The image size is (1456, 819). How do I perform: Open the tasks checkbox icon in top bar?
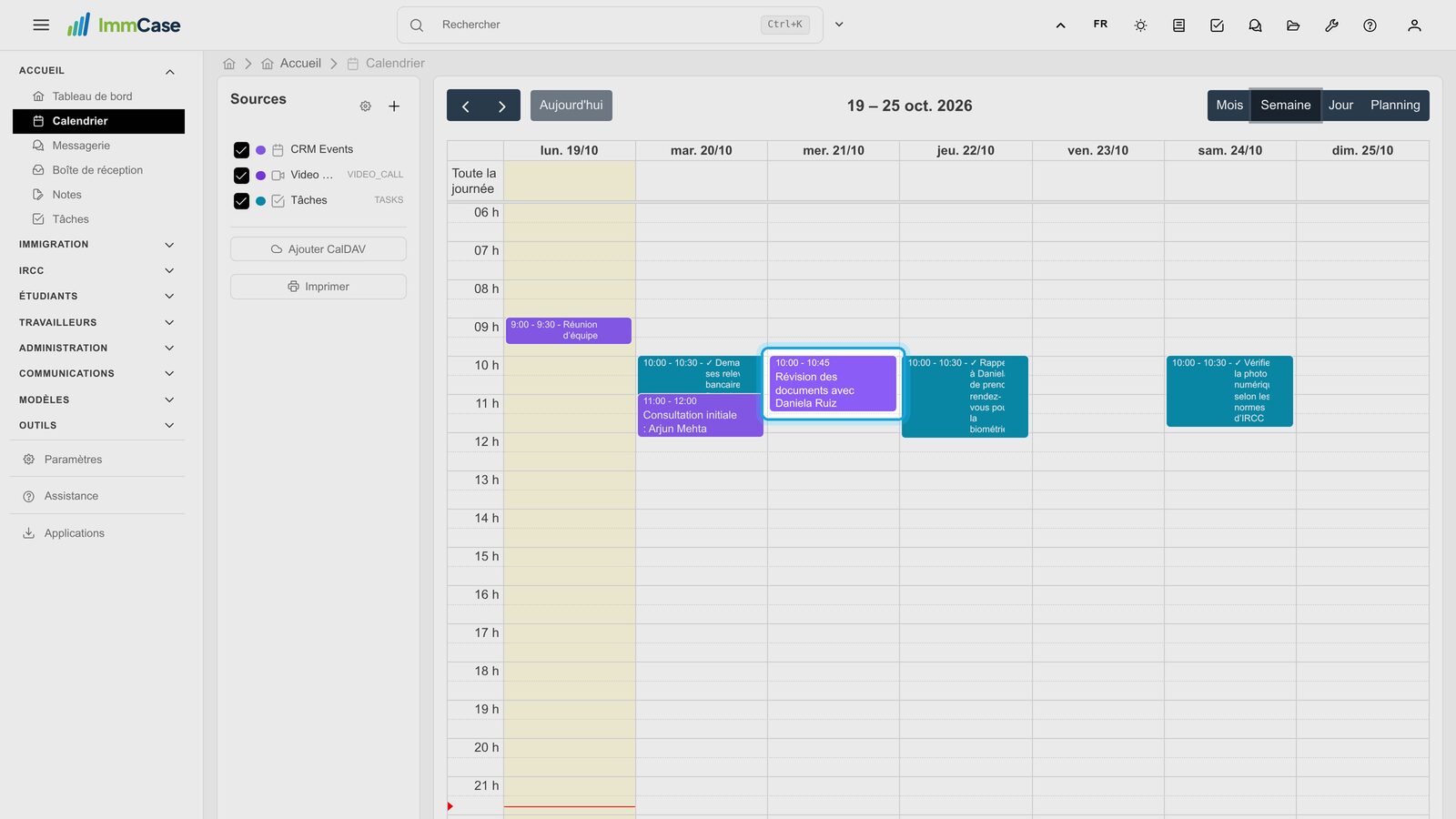tap(1217, 25)
